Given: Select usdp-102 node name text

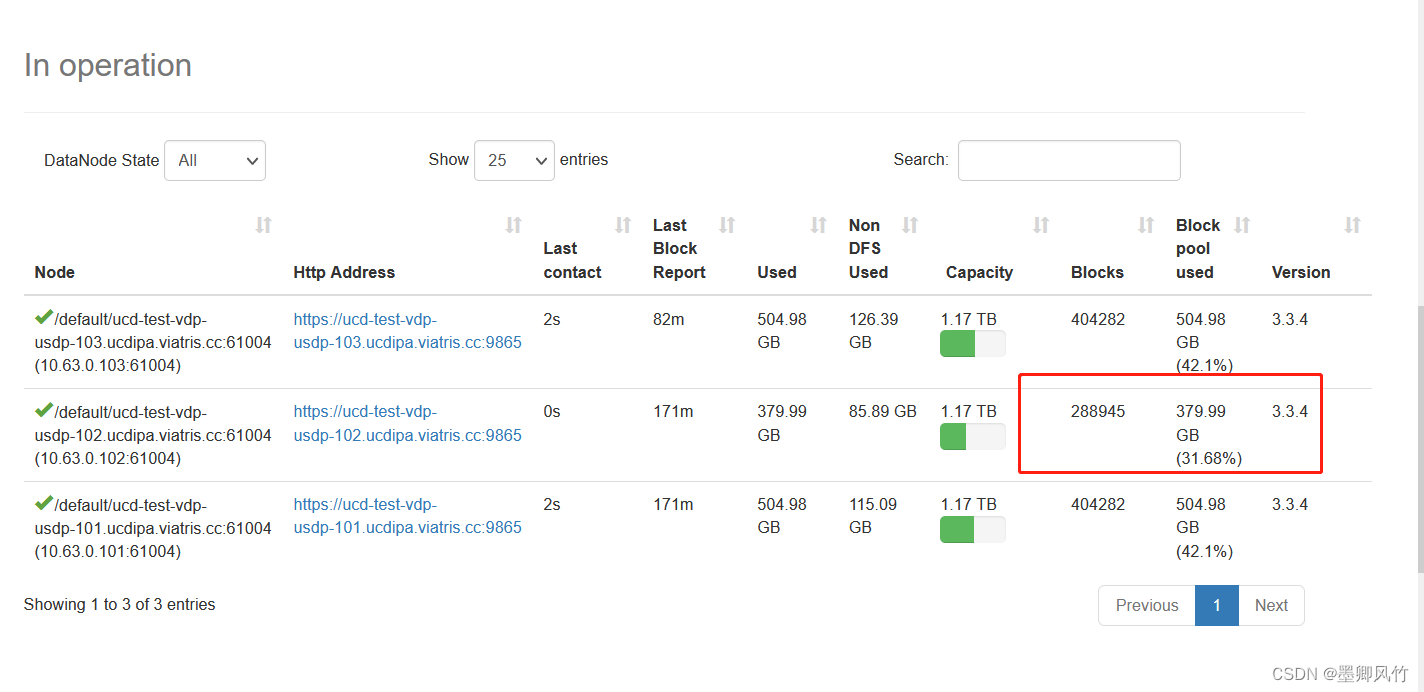Looking at the screenshot, I should 153,435.
